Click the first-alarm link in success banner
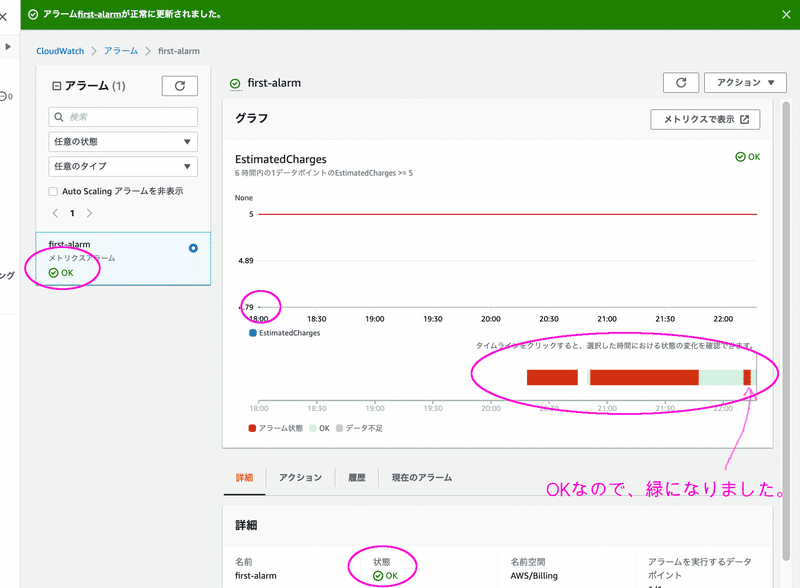The image size is (800, 588). pos(99,14)
